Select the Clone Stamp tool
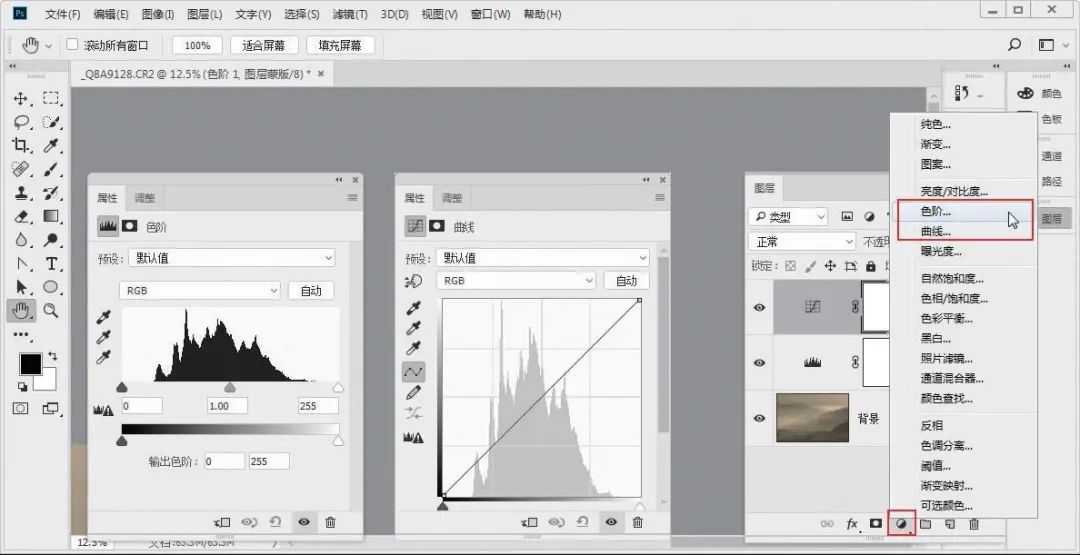 (x=21, y=193)
